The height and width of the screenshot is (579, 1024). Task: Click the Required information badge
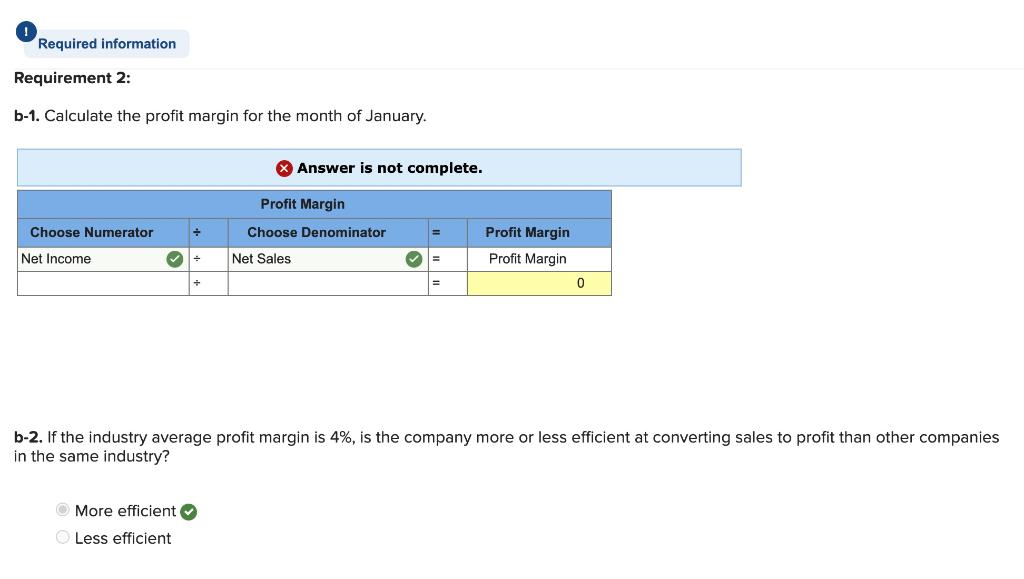coord(106,43)
